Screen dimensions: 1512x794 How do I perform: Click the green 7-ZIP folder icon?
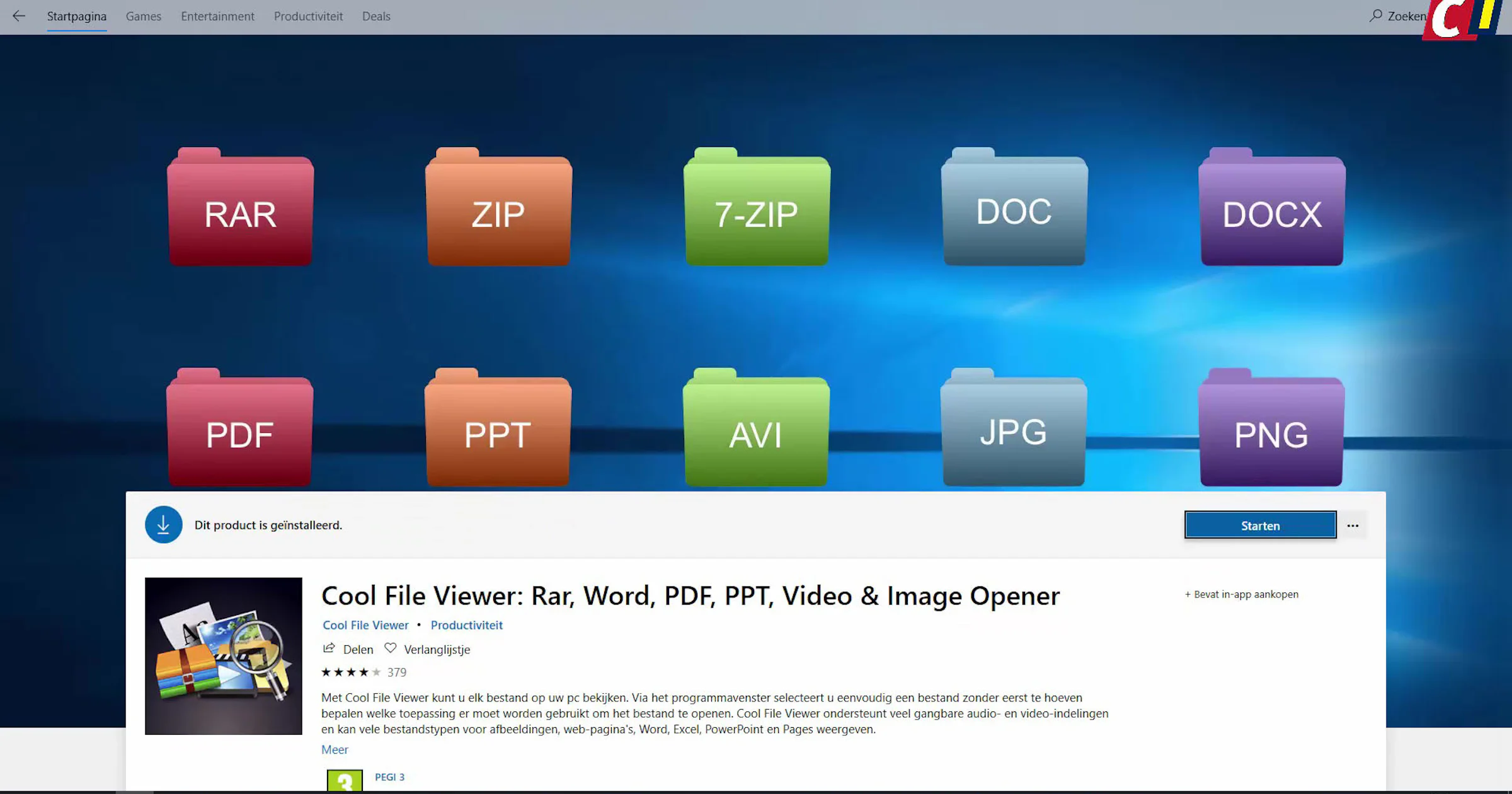tap(757, 207)
